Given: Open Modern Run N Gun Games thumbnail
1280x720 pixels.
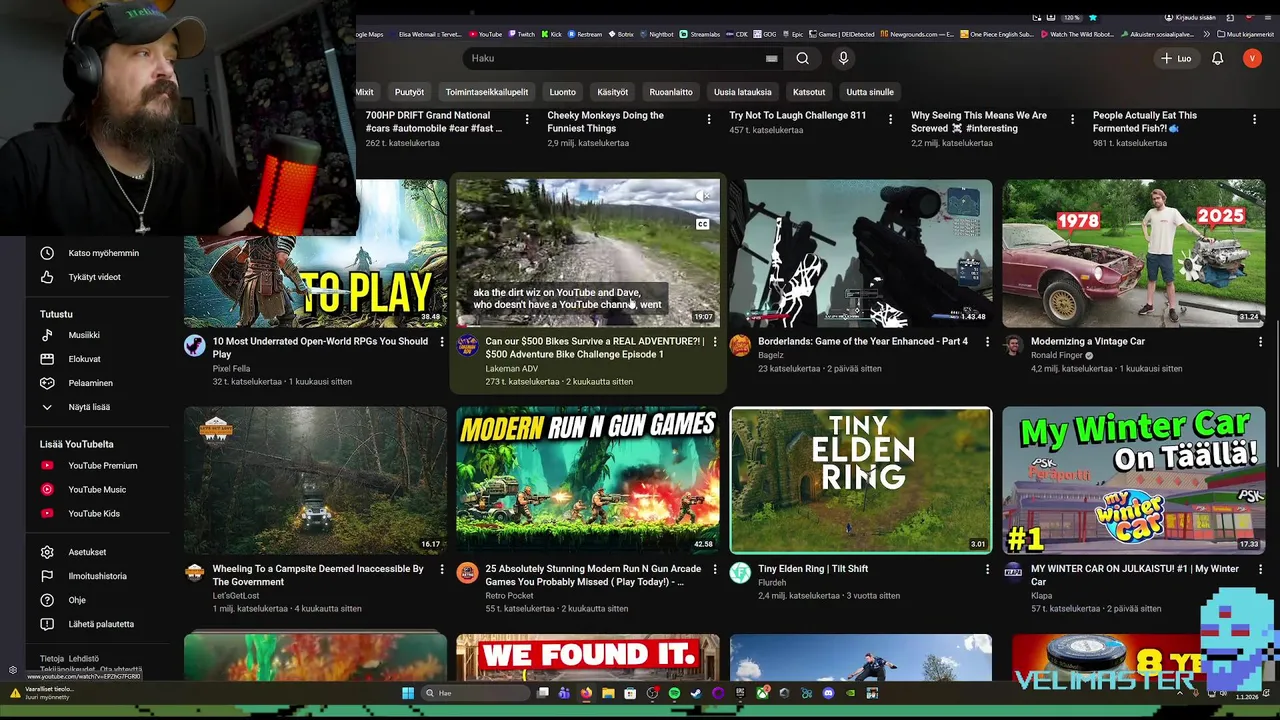Looking at the screenshot, I should point(588,480).
